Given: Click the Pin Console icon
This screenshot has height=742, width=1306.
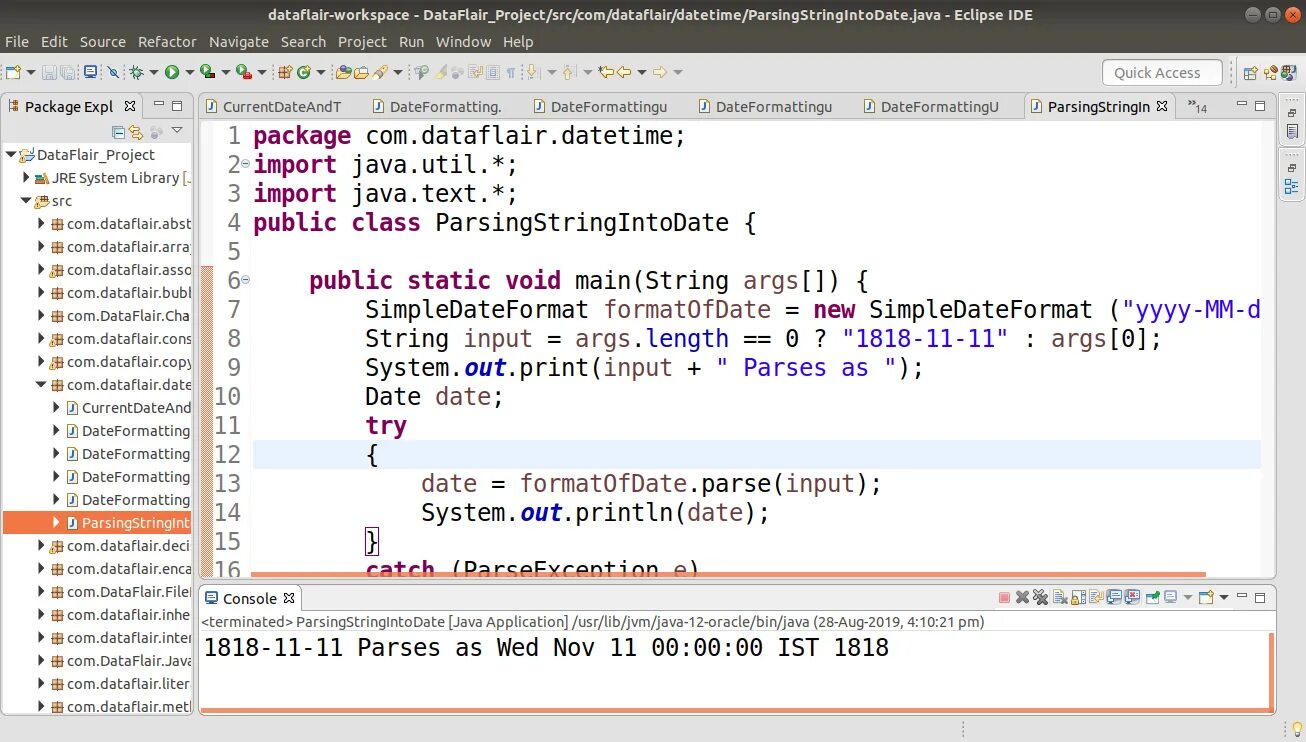Looking at the screenshot, I should [1152, 598].
